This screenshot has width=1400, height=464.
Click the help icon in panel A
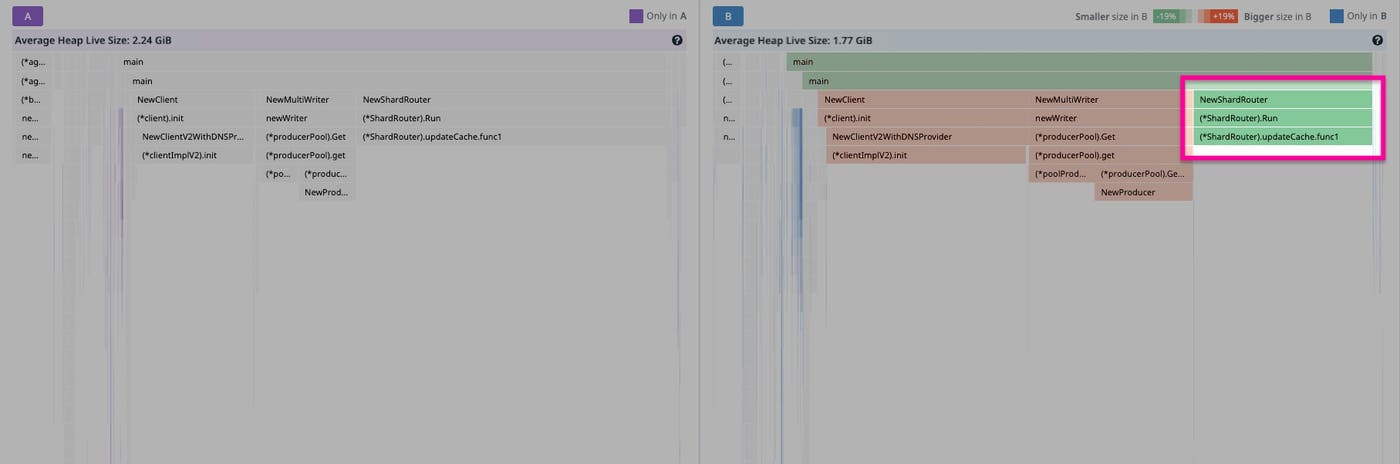click(x=677, y=41)
